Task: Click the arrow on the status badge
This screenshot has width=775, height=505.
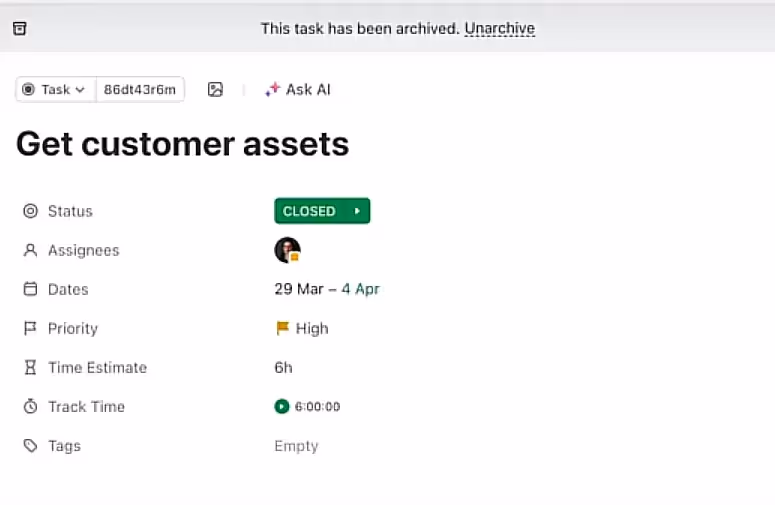Action: [357, 211]
